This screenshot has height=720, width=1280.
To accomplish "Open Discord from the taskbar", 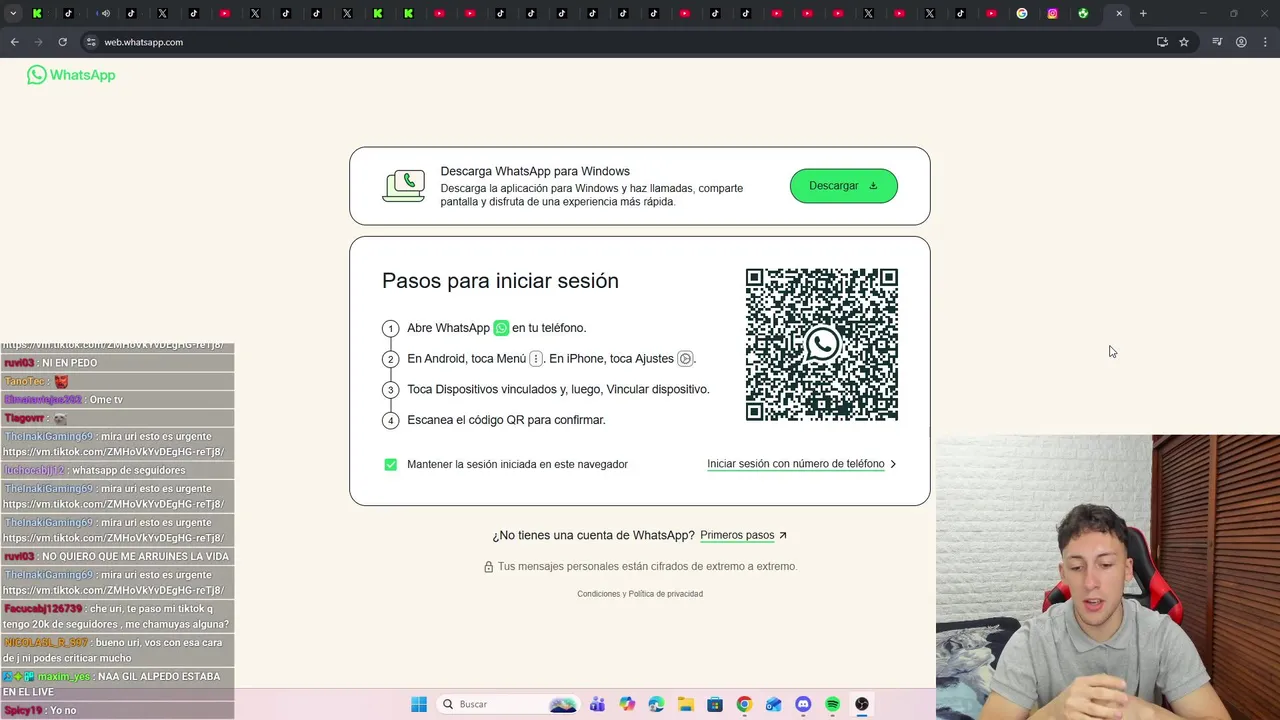I will [x=803, y=704].
